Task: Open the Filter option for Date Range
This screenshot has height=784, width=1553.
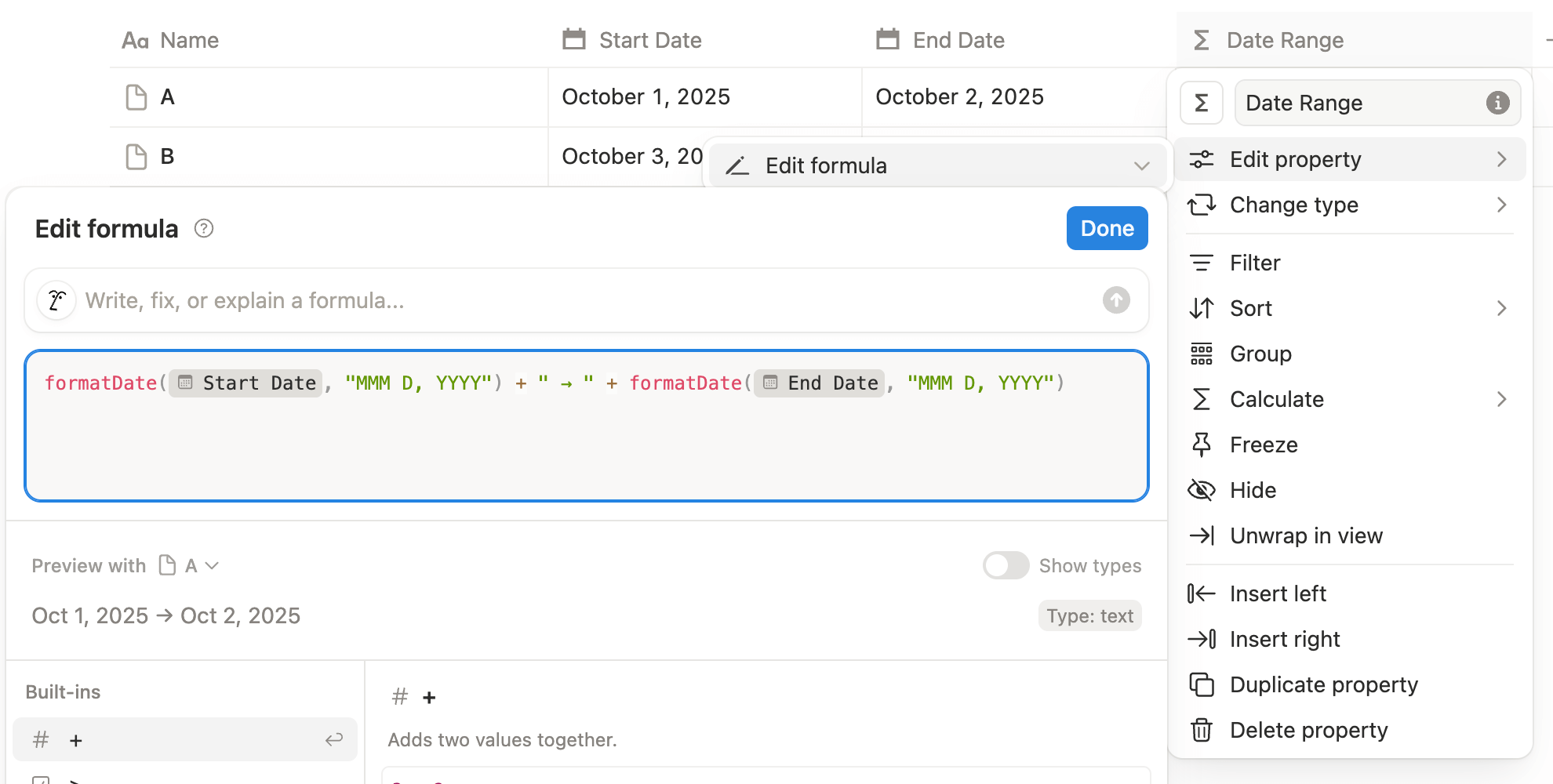Action: point(1253,263)
